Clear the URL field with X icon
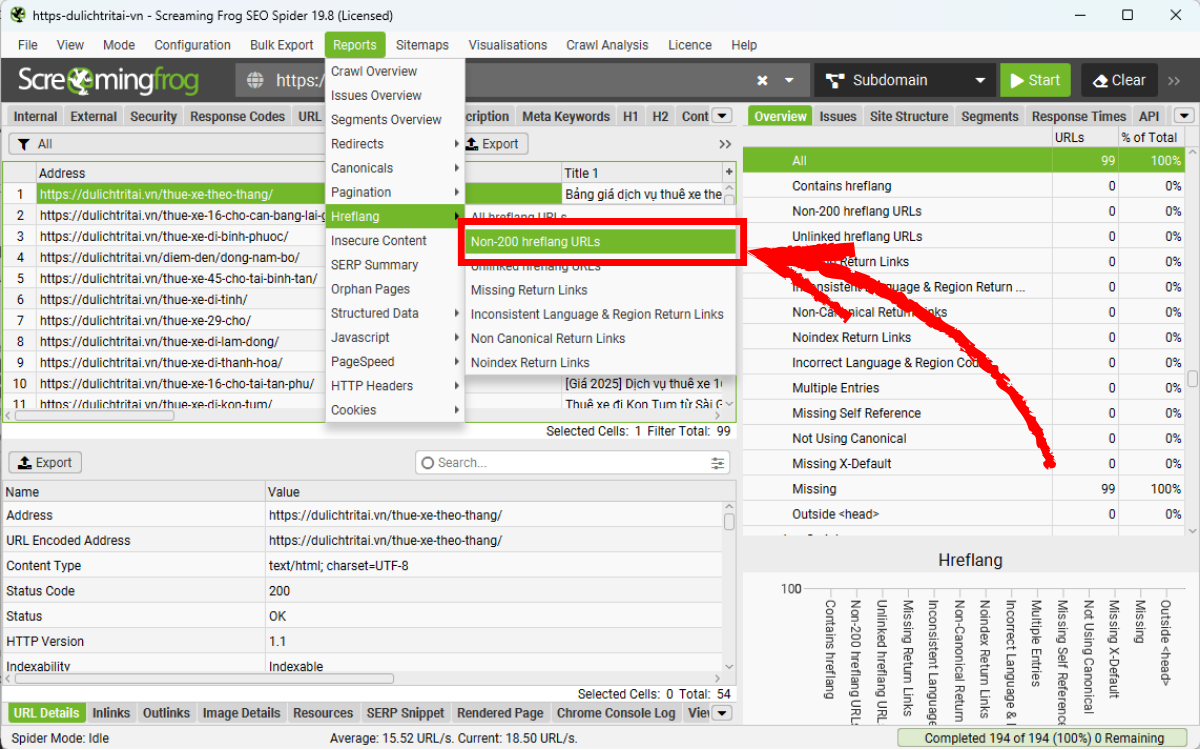The width and height of the screenshot is (1200, 750). (762, 81)
